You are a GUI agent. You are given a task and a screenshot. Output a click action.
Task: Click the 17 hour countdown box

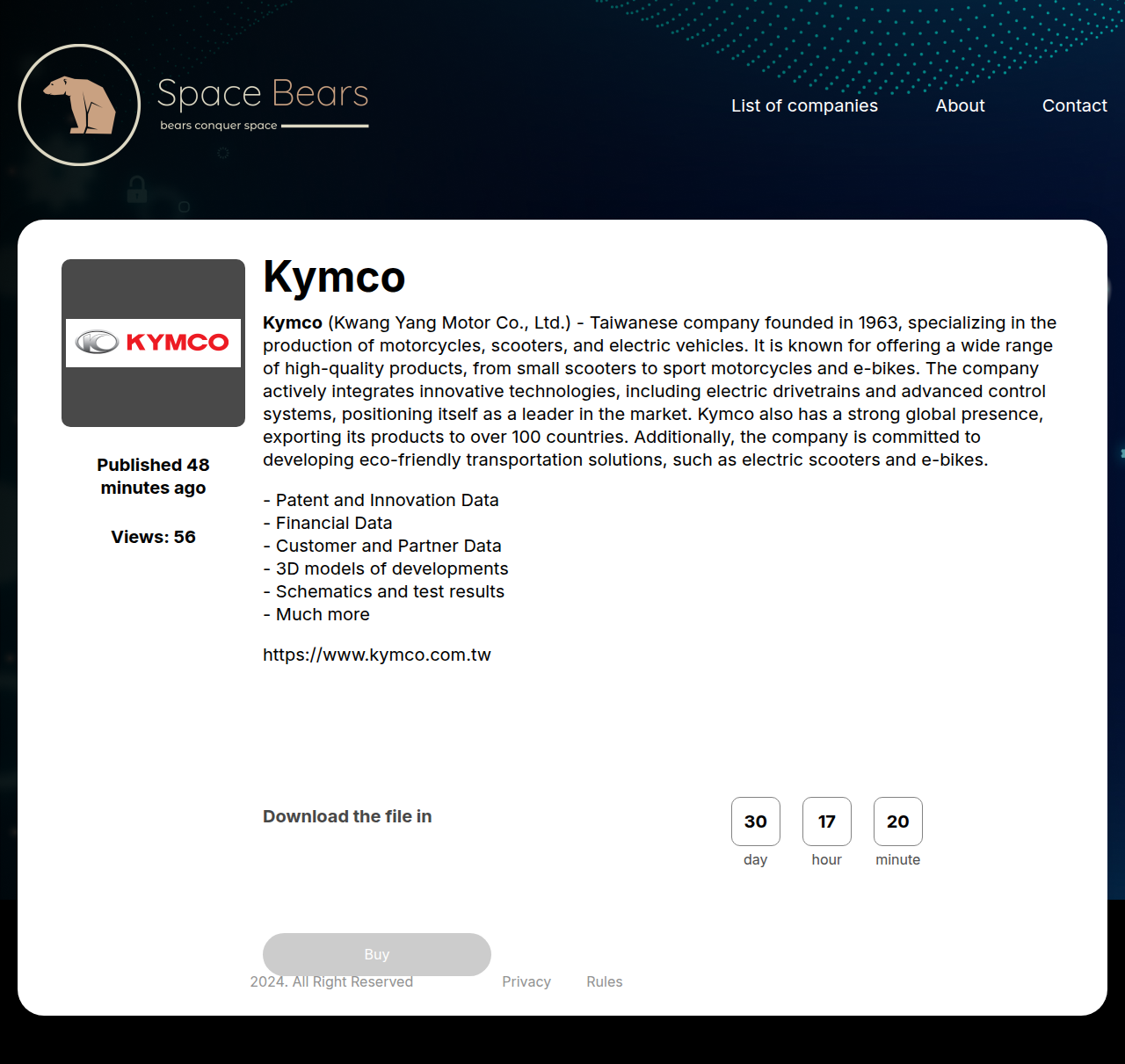826,822
